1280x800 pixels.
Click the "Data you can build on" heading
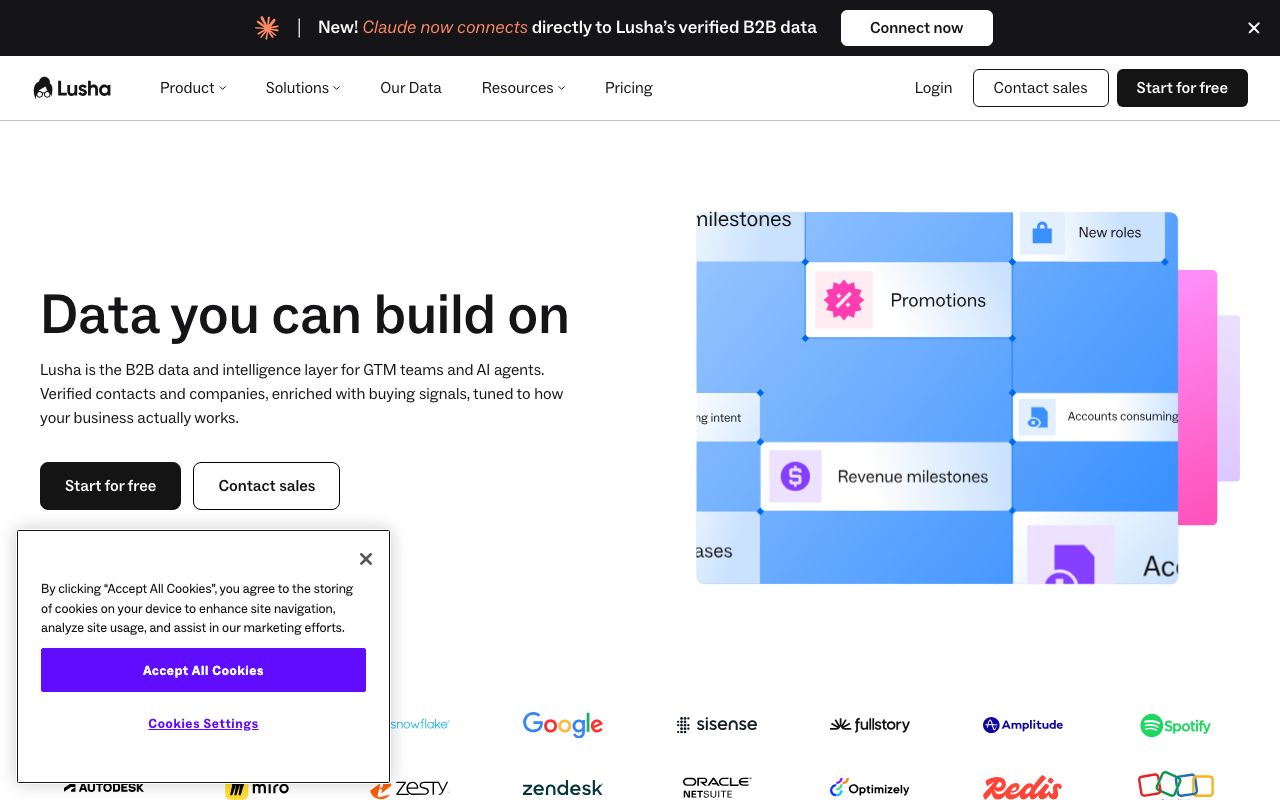305,314
